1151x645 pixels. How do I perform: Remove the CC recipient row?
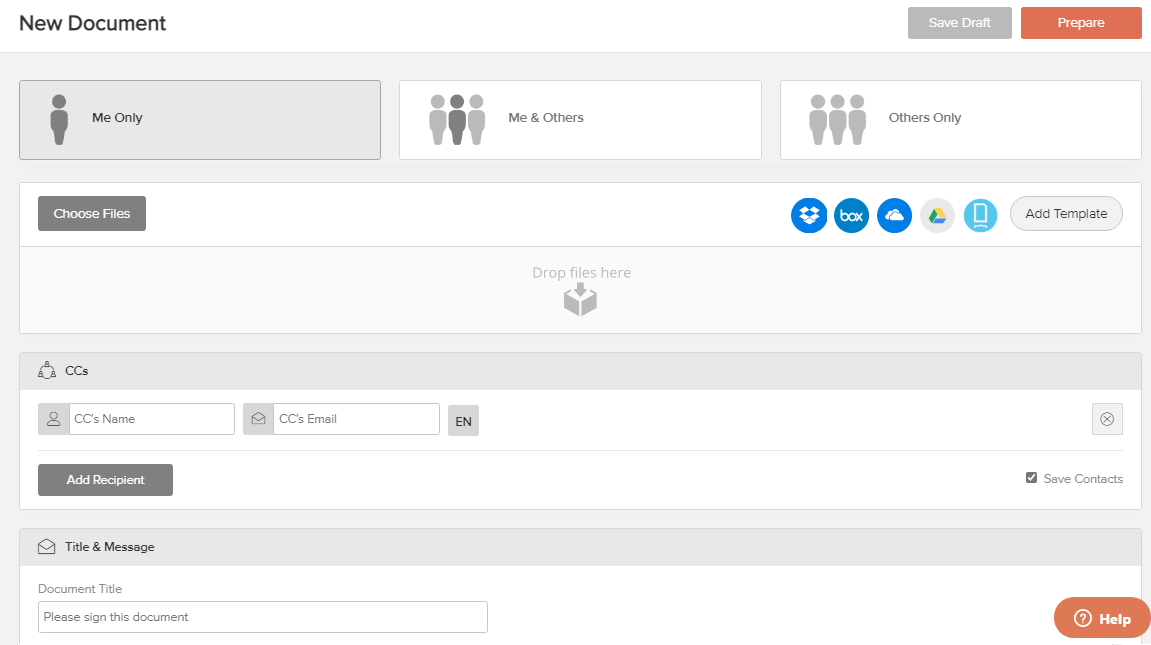1107,418
